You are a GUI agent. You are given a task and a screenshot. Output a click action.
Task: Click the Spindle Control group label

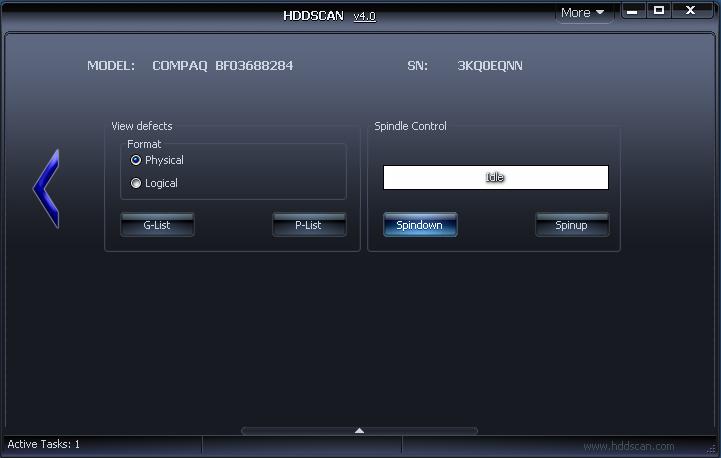[x=410, y=126]
